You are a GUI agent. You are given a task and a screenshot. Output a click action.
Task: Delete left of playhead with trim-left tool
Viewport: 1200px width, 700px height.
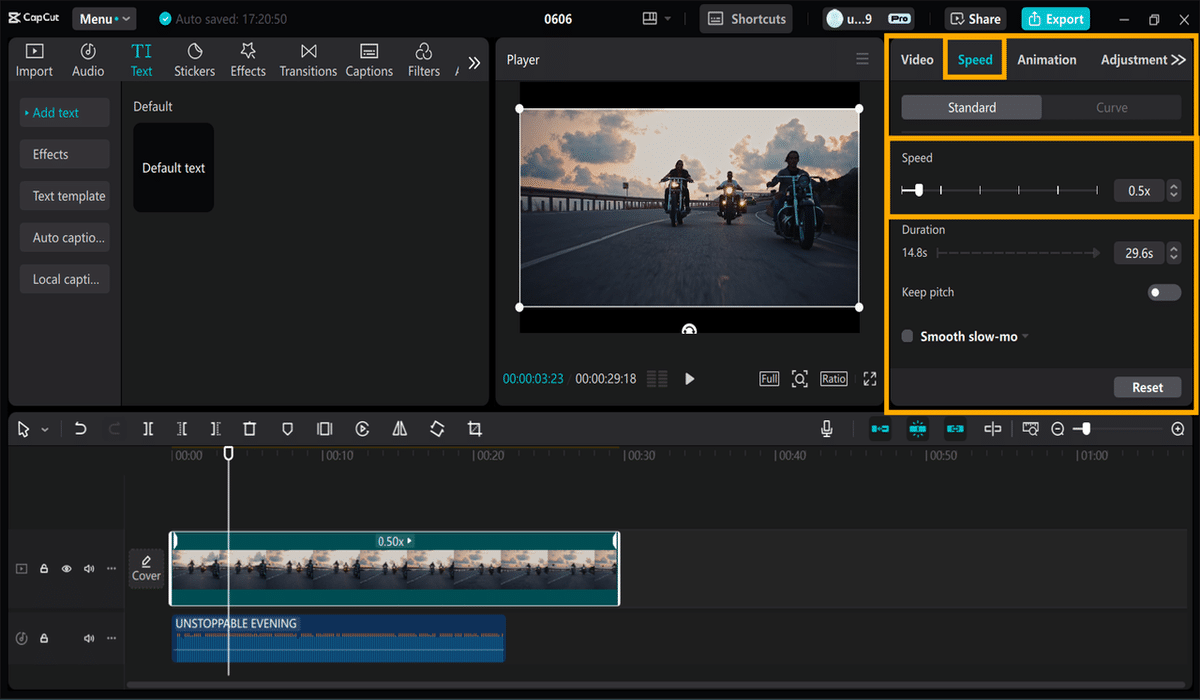tap(182, 429)
